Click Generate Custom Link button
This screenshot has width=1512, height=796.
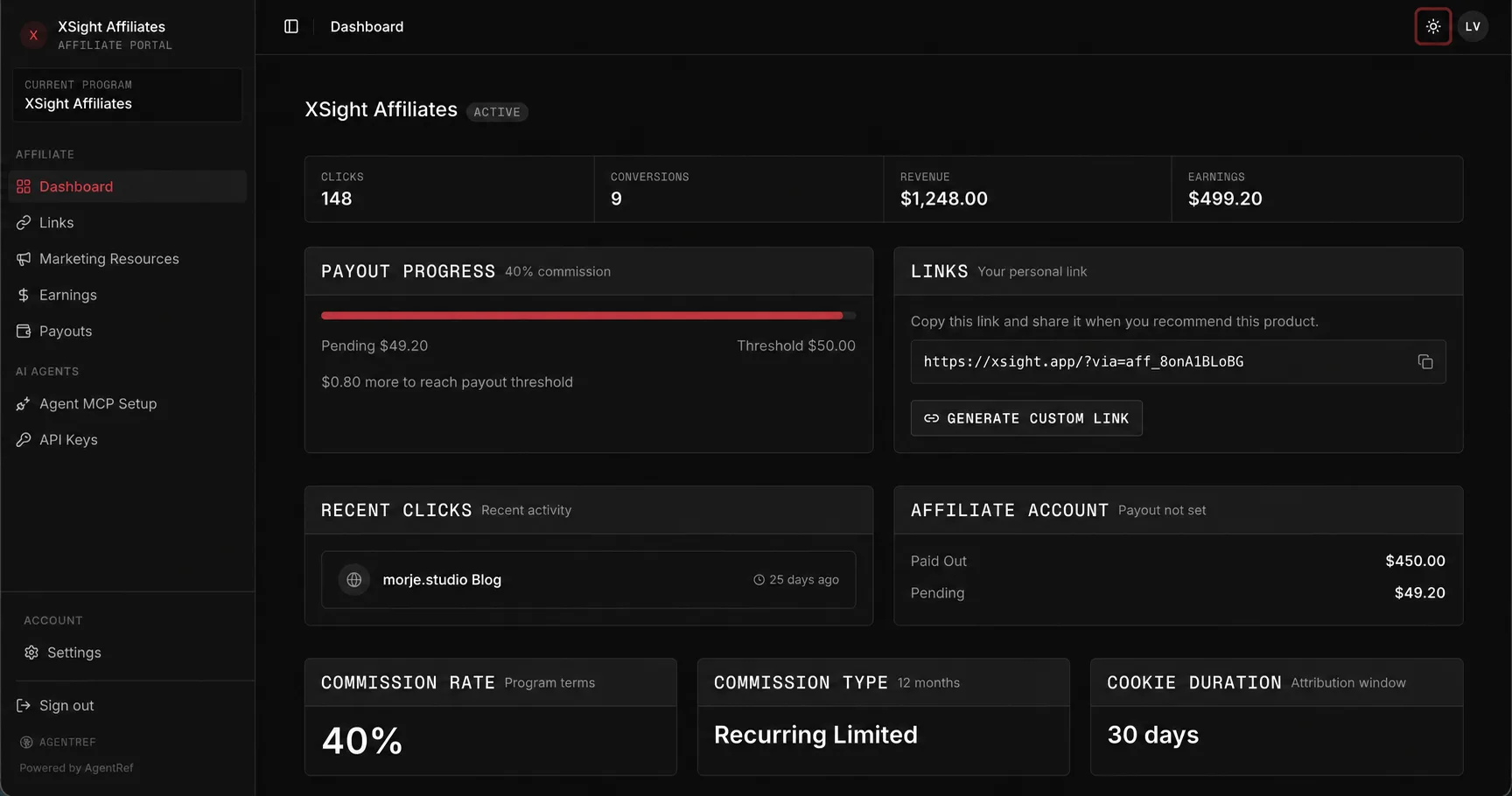(1026, 418)
